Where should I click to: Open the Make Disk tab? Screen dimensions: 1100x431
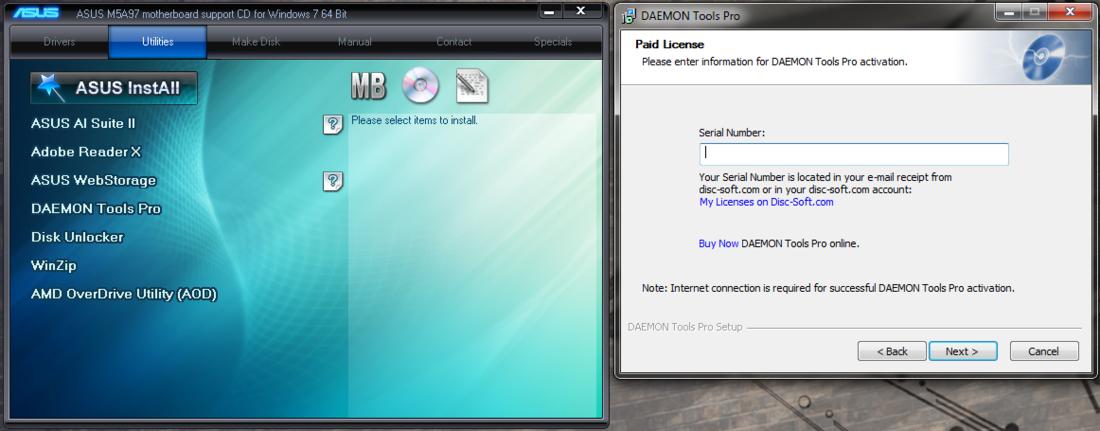point(256,42)
